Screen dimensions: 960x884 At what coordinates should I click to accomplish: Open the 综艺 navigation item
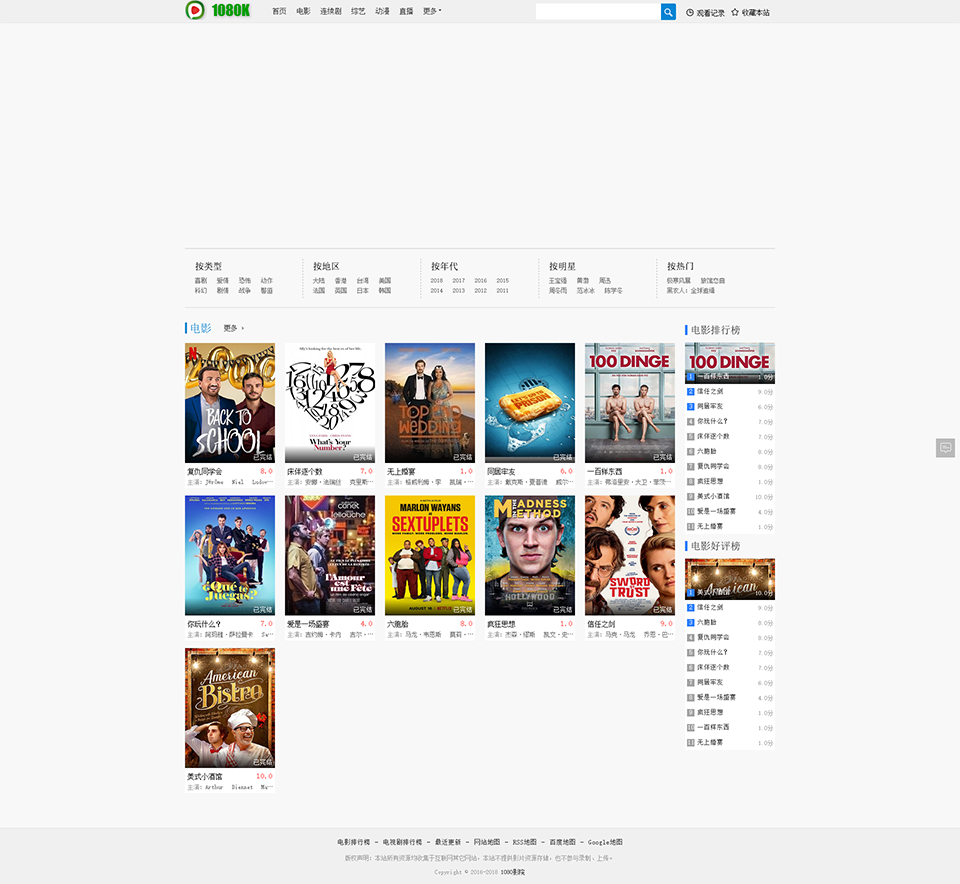358,11
